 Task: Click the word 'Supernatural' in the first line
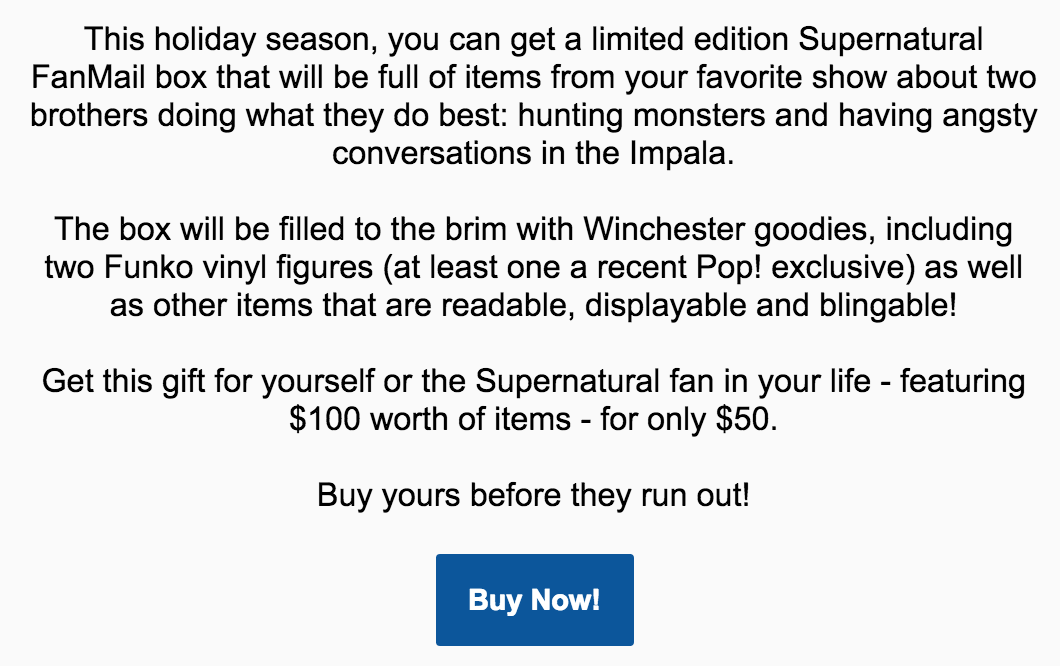click(x=890, y=39)
